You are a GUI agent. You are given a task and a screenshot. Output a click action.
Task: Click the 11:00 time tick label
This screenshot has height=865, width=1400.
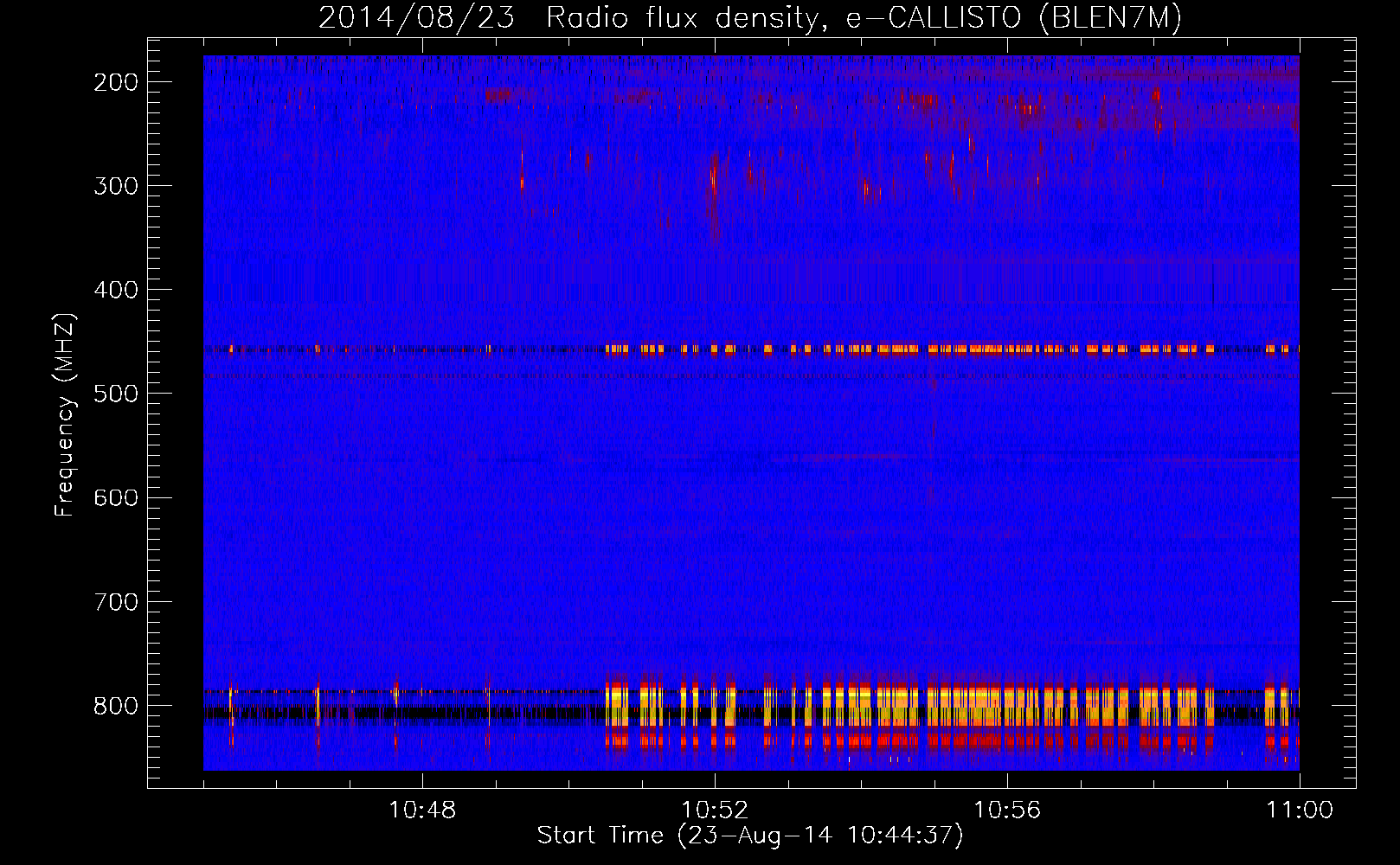coord(1300,811)
